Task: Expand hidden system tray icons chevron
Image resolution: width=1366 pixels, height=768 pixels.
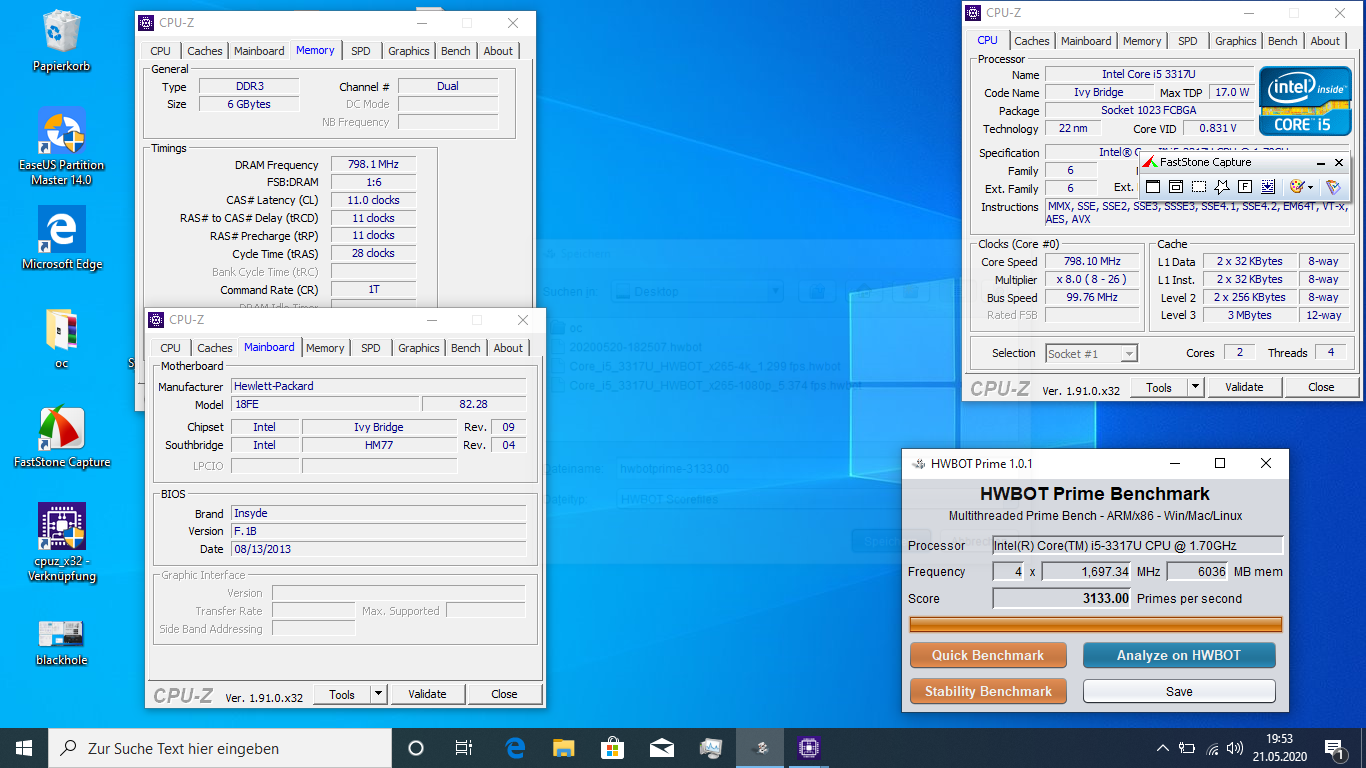Action: [1163, 748]
